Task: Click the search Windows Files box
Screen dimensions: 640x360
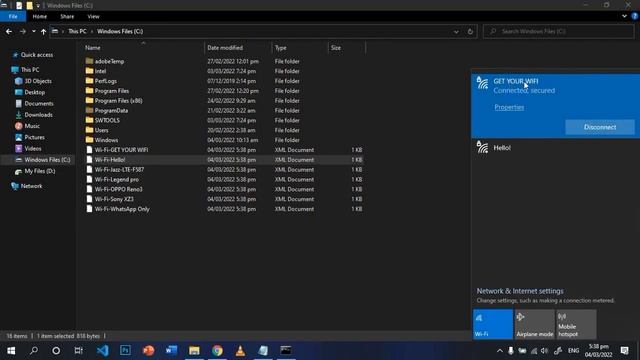Action: pyautogui.click(x=558, y=31)
